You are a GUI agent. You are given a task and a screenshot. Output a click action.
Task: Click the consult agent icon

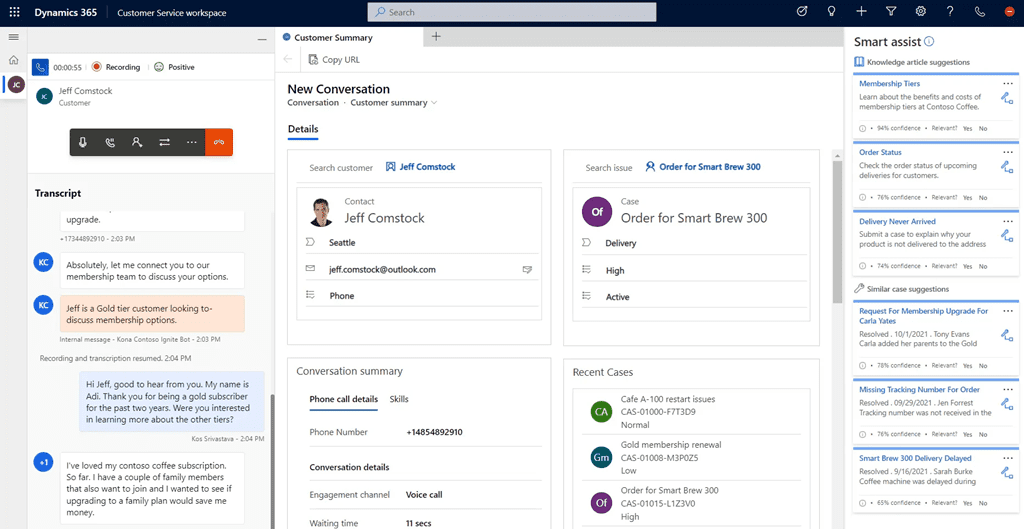[x=137, y=143]
